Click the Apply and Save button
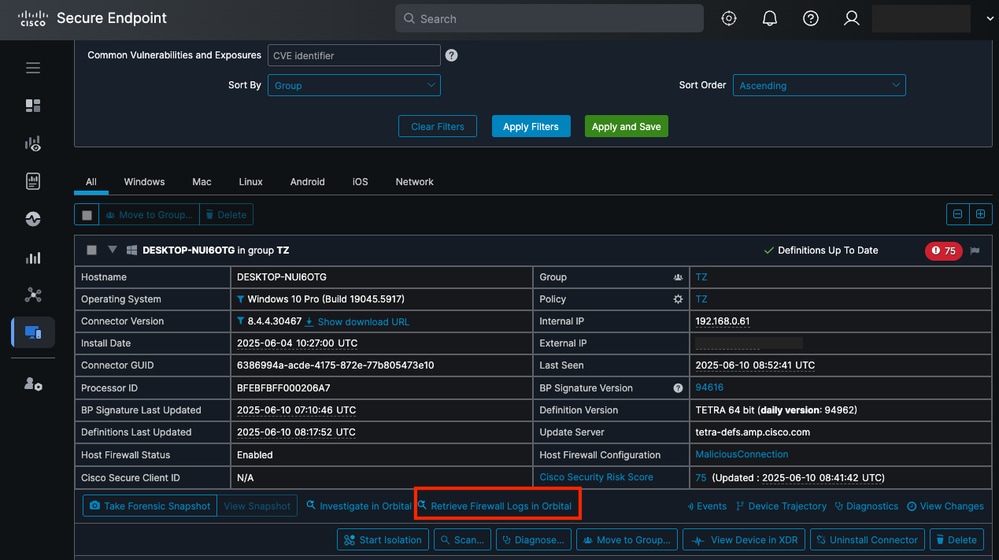The image size is (999, 560). coord(626,126)
